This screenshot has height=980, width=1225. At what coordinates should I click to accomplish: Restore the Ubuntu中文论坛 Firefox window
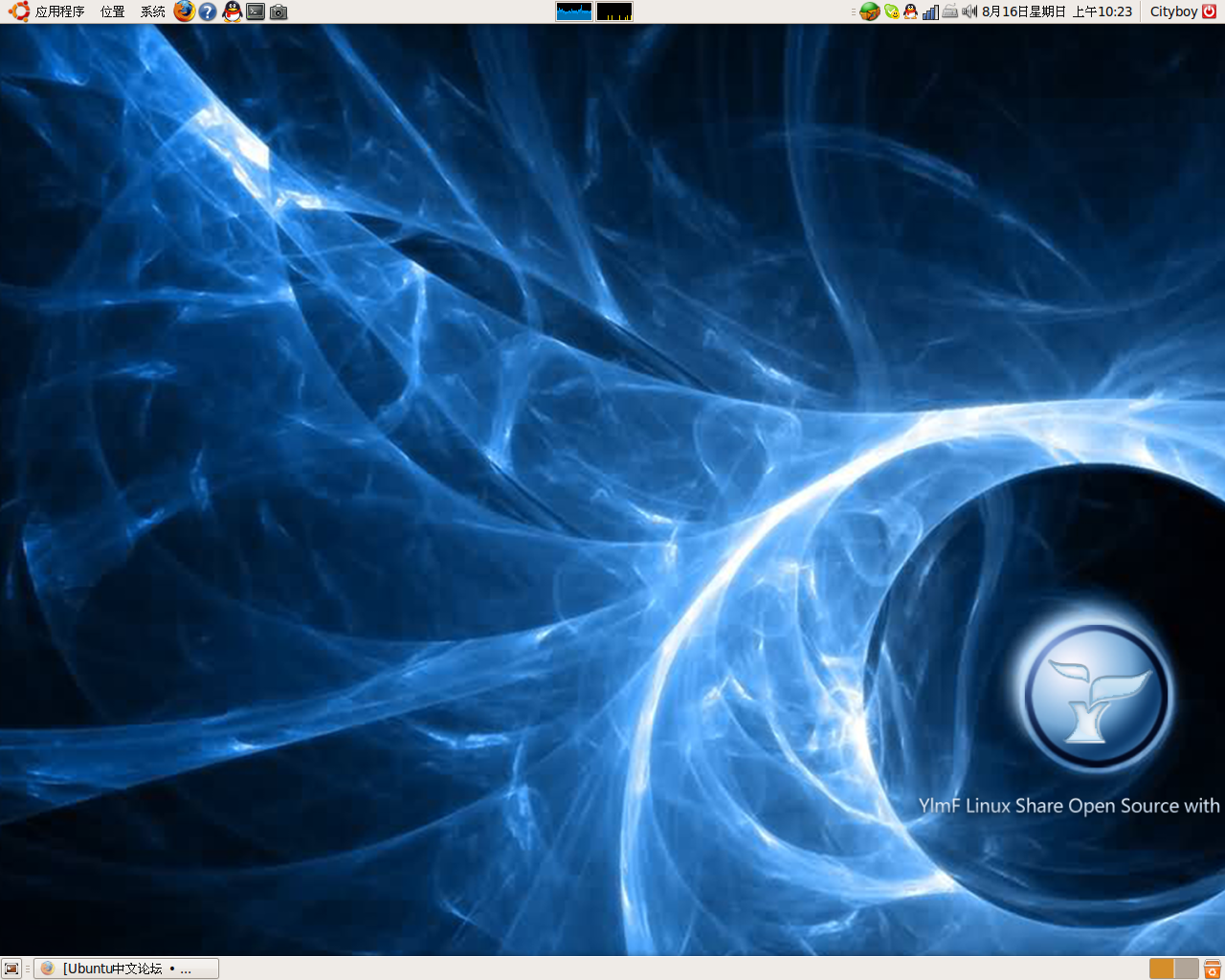(126, 969)
